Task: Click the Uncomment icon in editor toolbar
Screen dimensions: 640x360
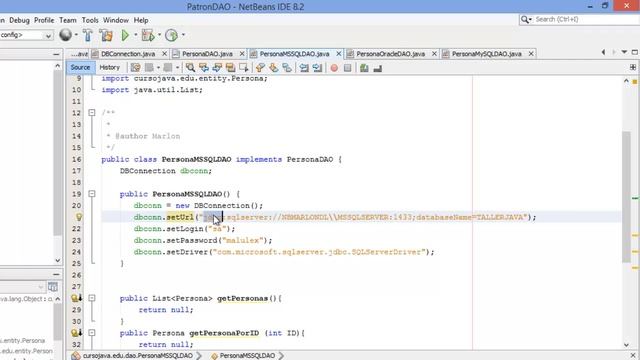Action: [378, 68]
